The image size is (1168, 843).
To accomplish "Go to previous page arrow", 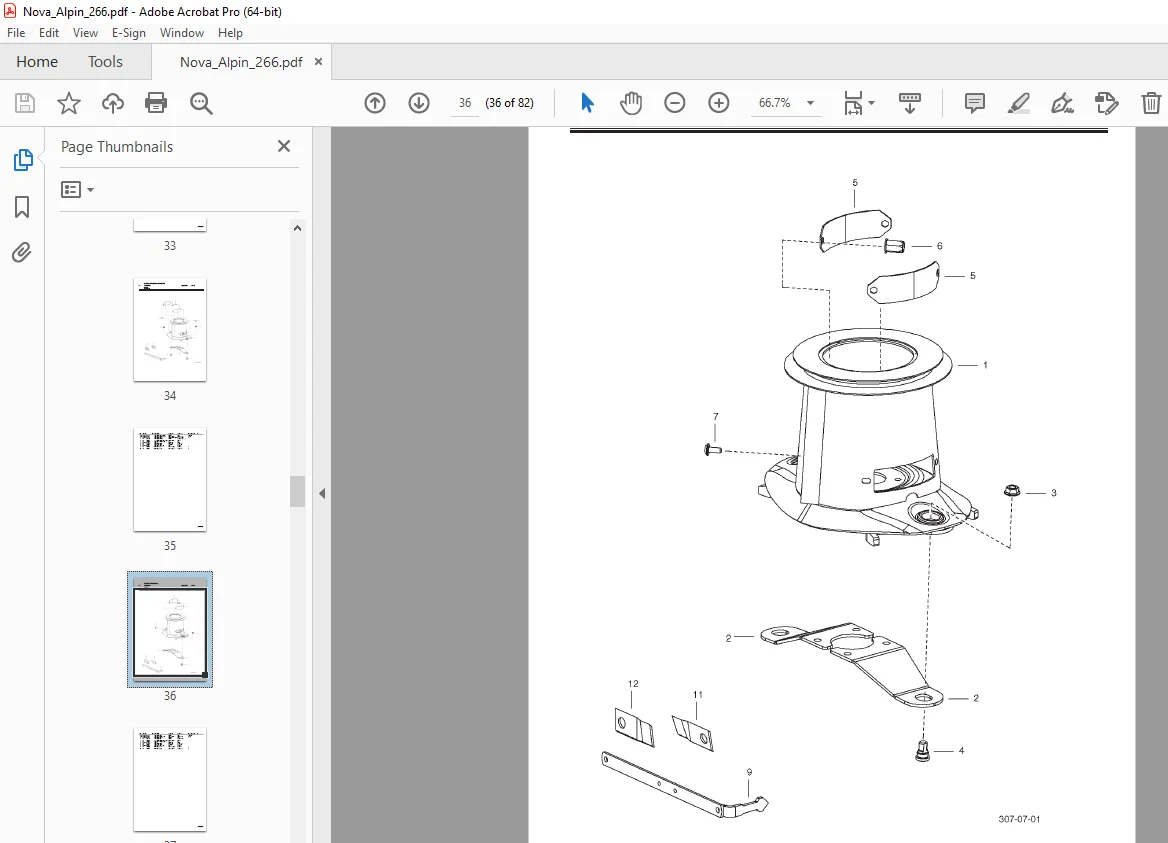I will [375, 103].
